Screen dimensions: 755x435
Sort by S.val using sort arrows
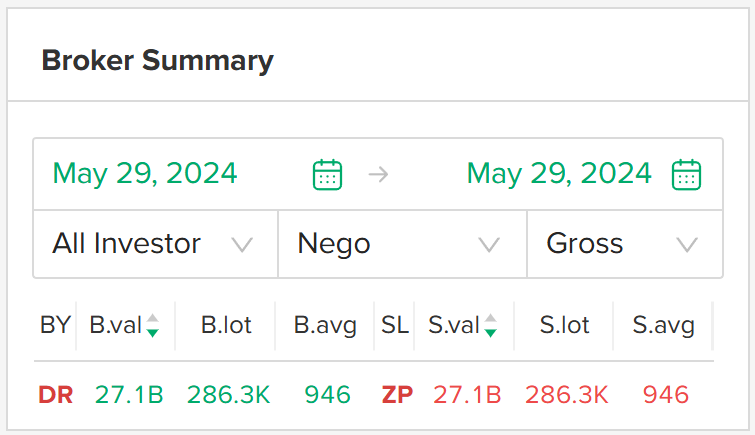[491, 325]
